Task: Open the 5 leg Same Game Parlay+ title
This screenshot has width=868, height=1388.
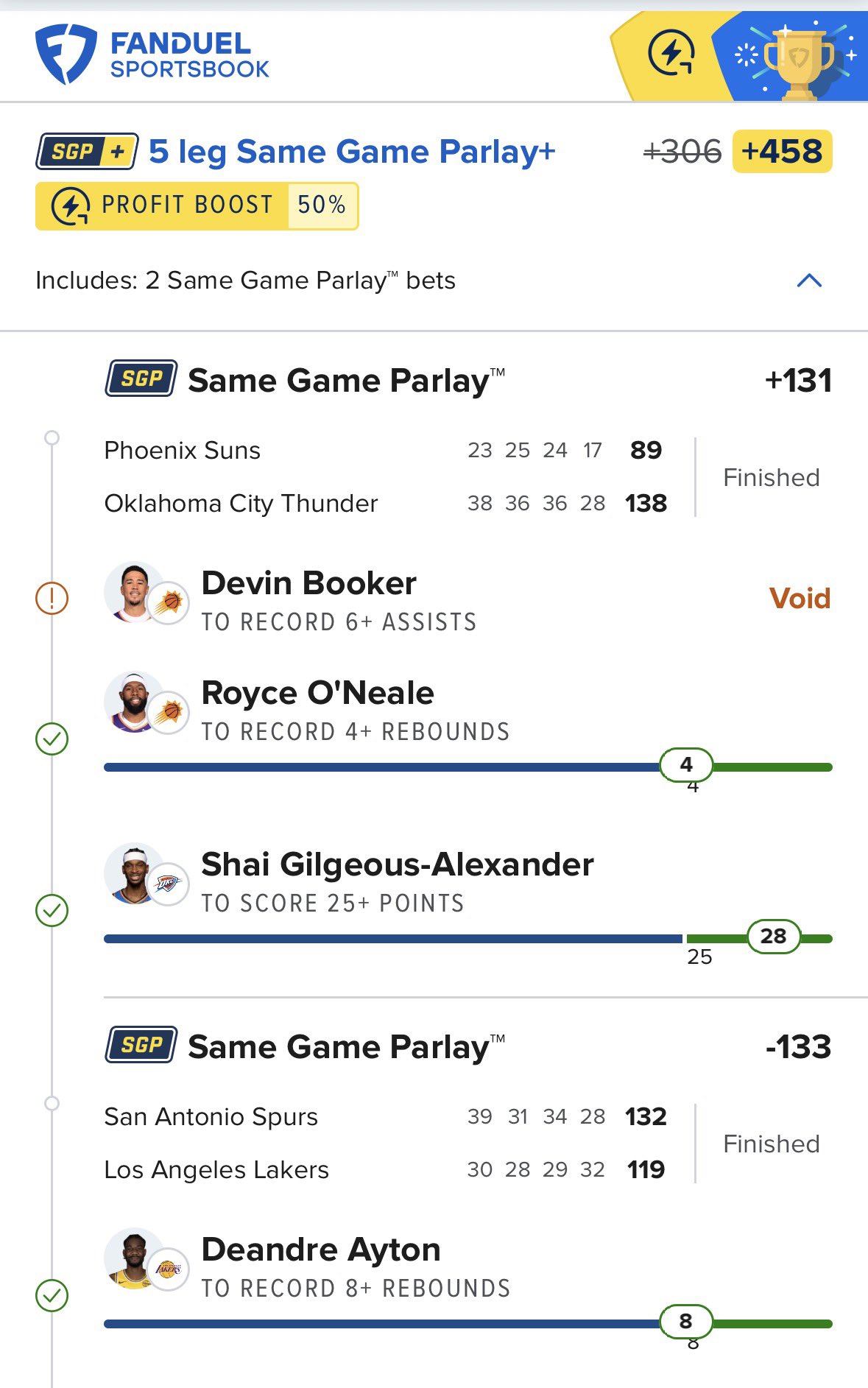Action: 352,152
